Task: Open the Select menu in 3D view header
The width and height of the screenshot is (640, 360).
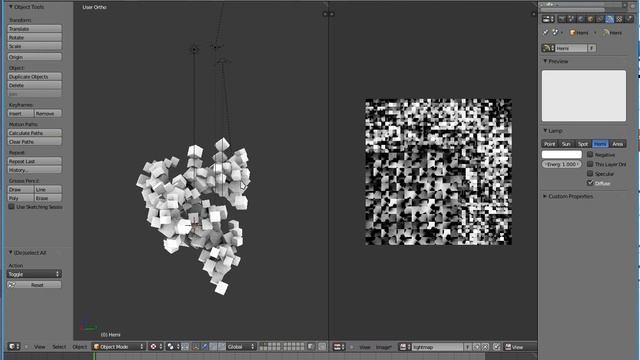Action: pyautogui.click(x=59, y=347)
